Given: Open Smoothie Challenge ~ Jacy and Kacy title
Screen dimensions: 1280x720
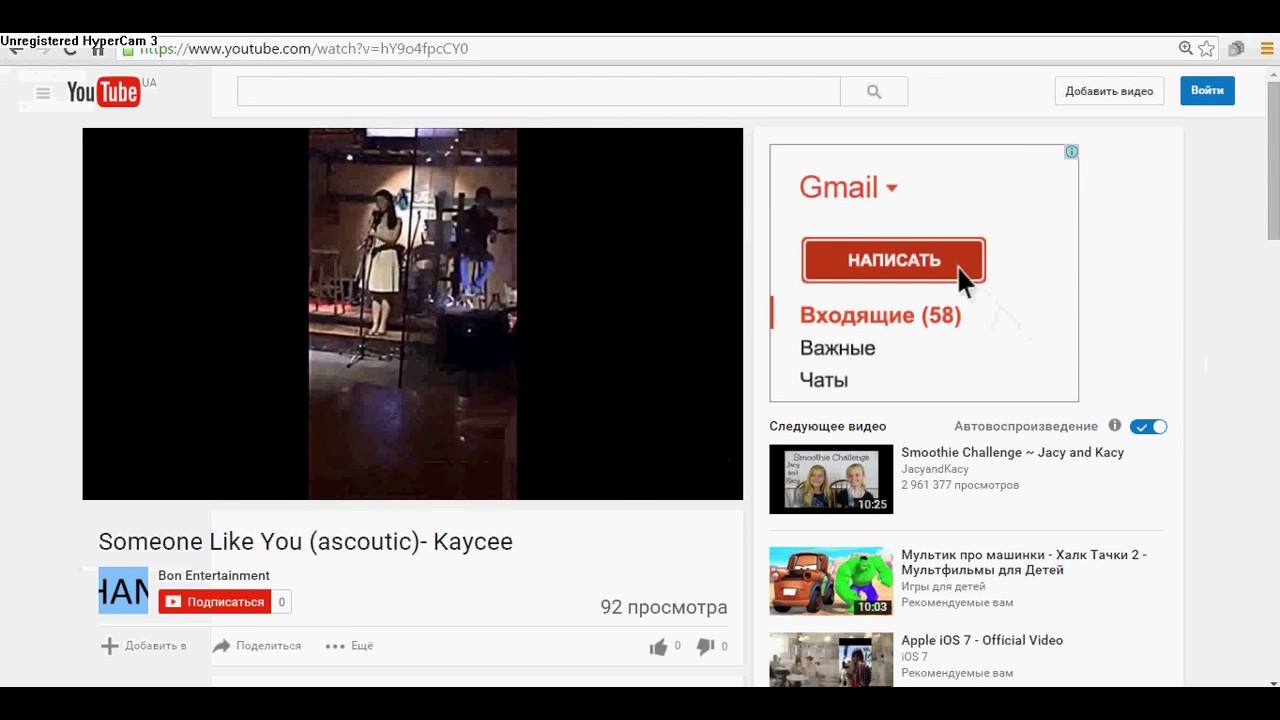Looking at the screenshot, I should [x=1012, y=453].
